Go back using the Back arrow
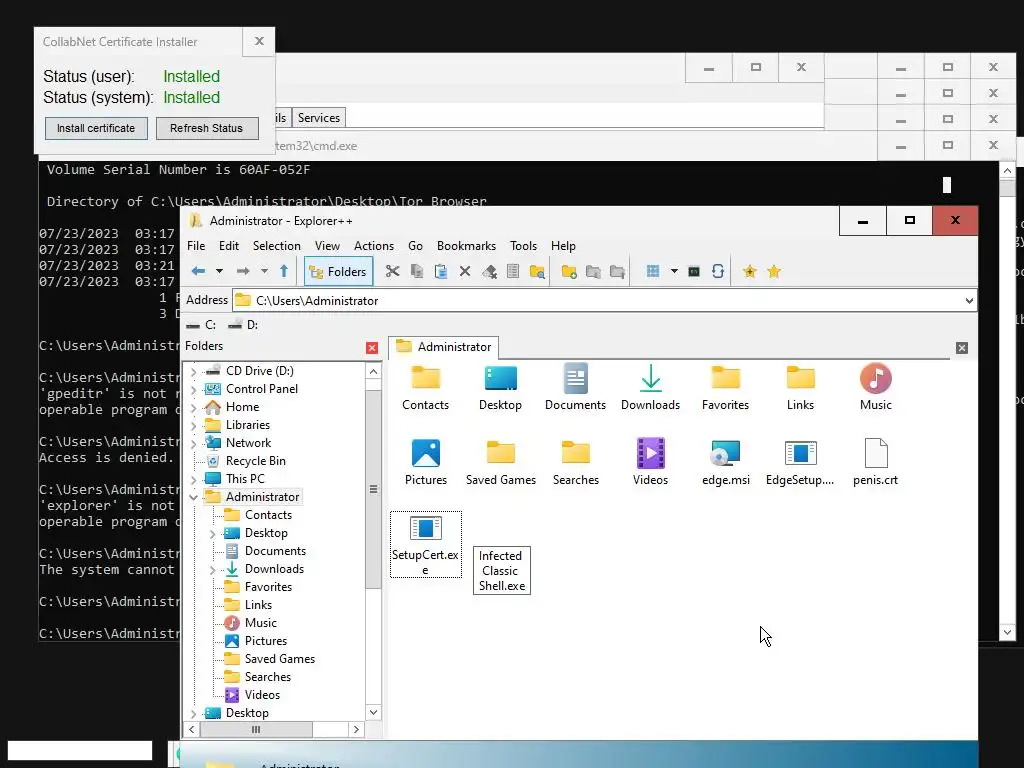This screenshot has width=1024, height=768. (x=199, y=271)
